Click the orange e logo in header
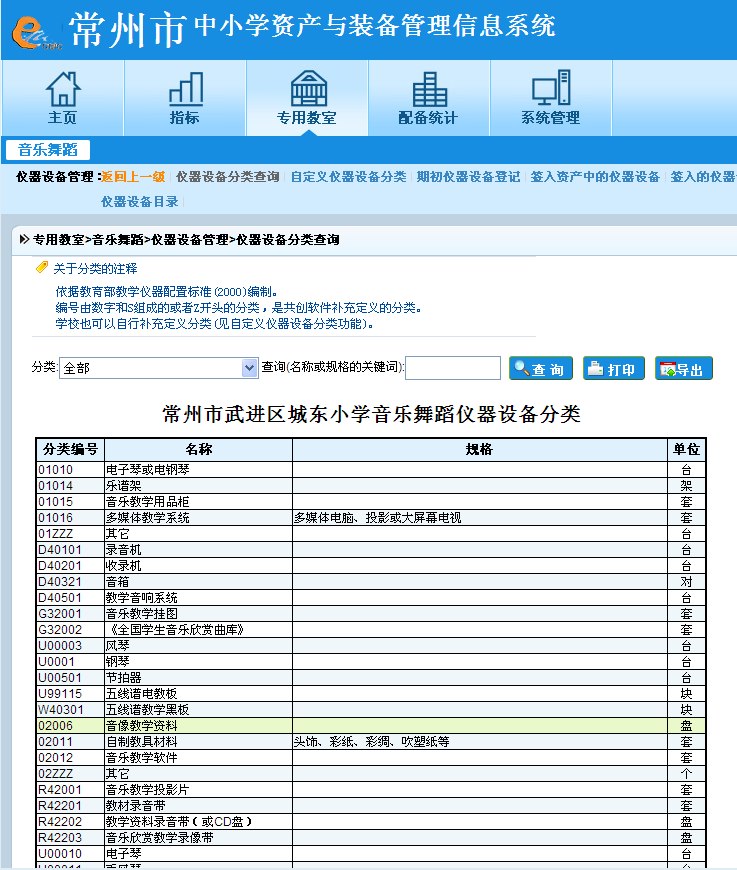This screenshot has height=870, width=737. (x=36, y=32)
